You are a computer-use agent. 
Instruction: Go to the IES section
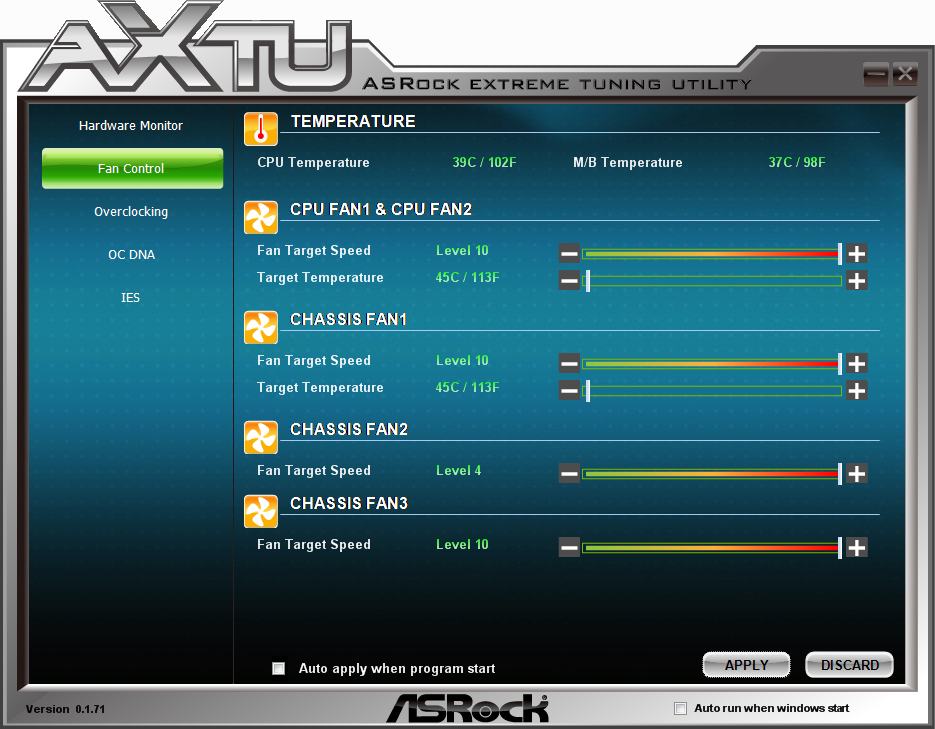(131, 297)
